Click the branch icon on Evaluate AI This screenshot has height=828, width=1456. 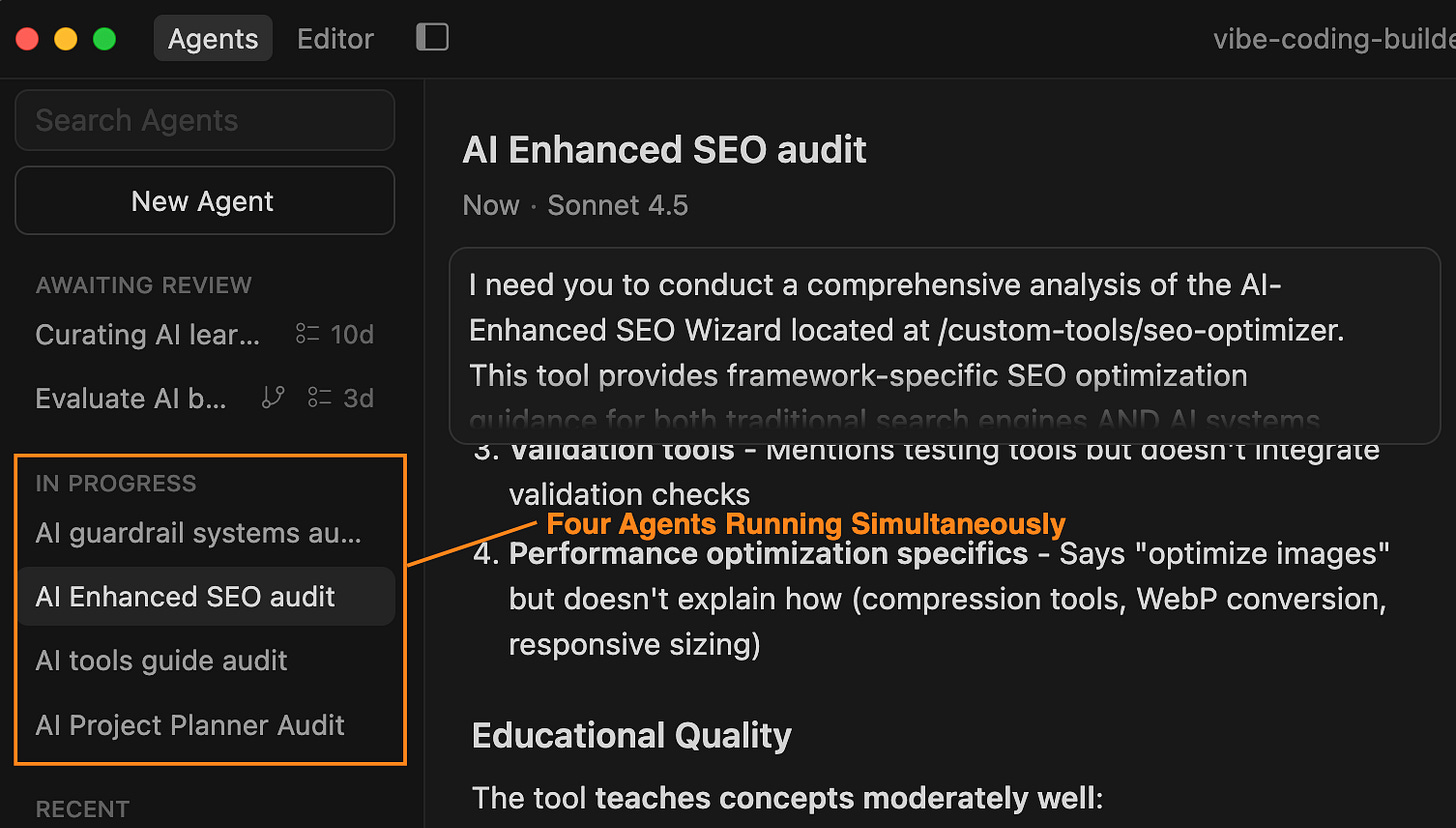point(273,398)
